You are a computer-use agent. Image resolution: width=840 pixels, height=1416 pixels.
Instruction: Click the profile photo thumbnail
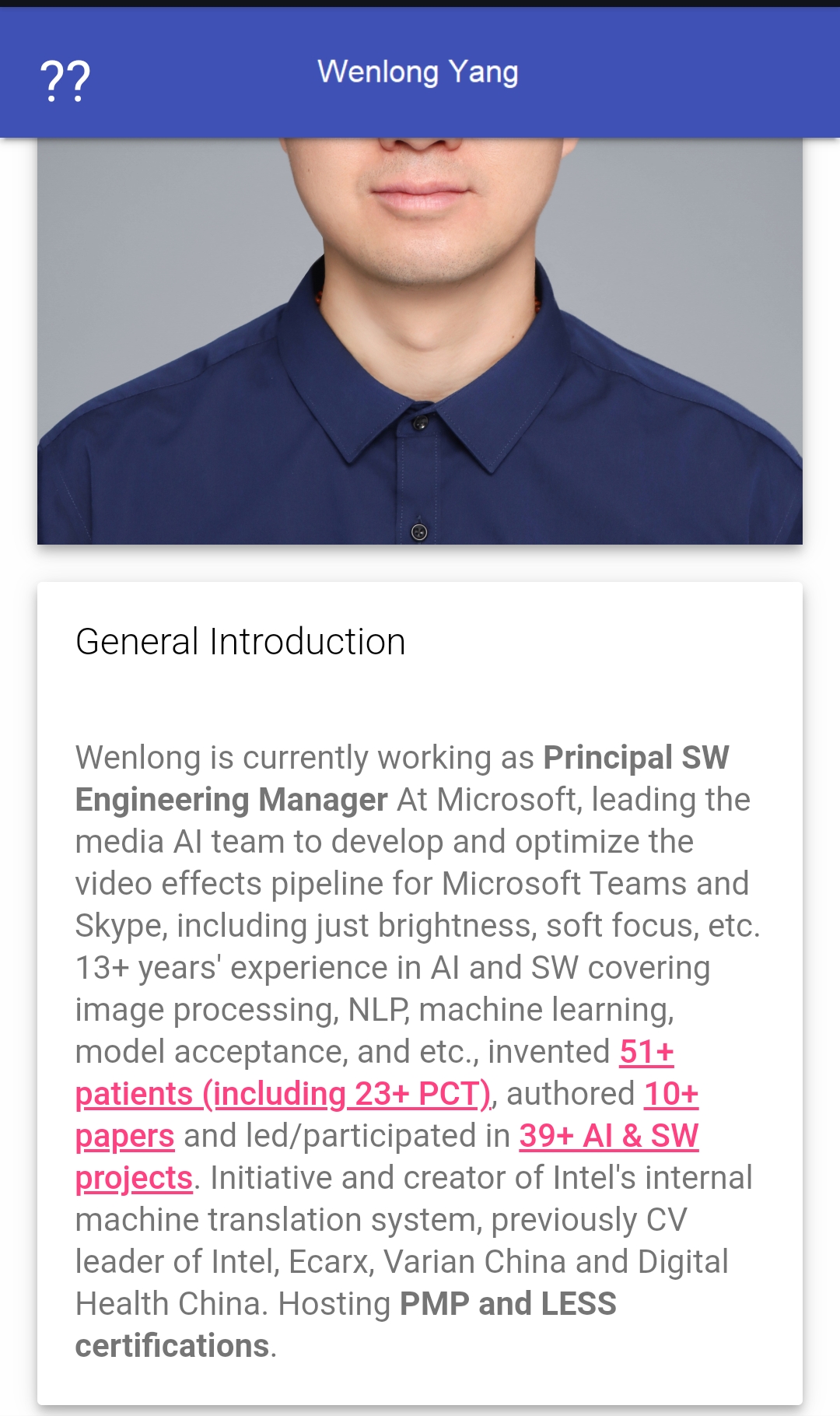point(420,341)
